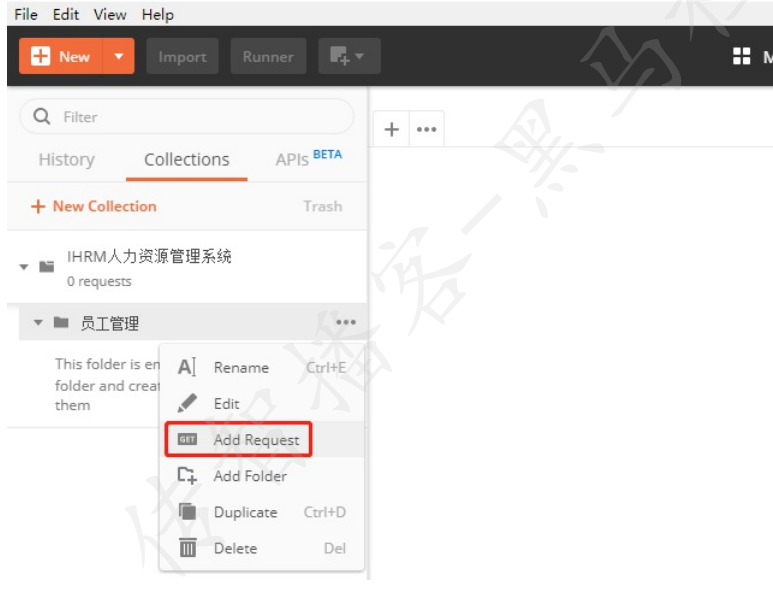The image size is (773, 593).
Task: Click the Ctrl+E shortcut label
Action: 326,368
